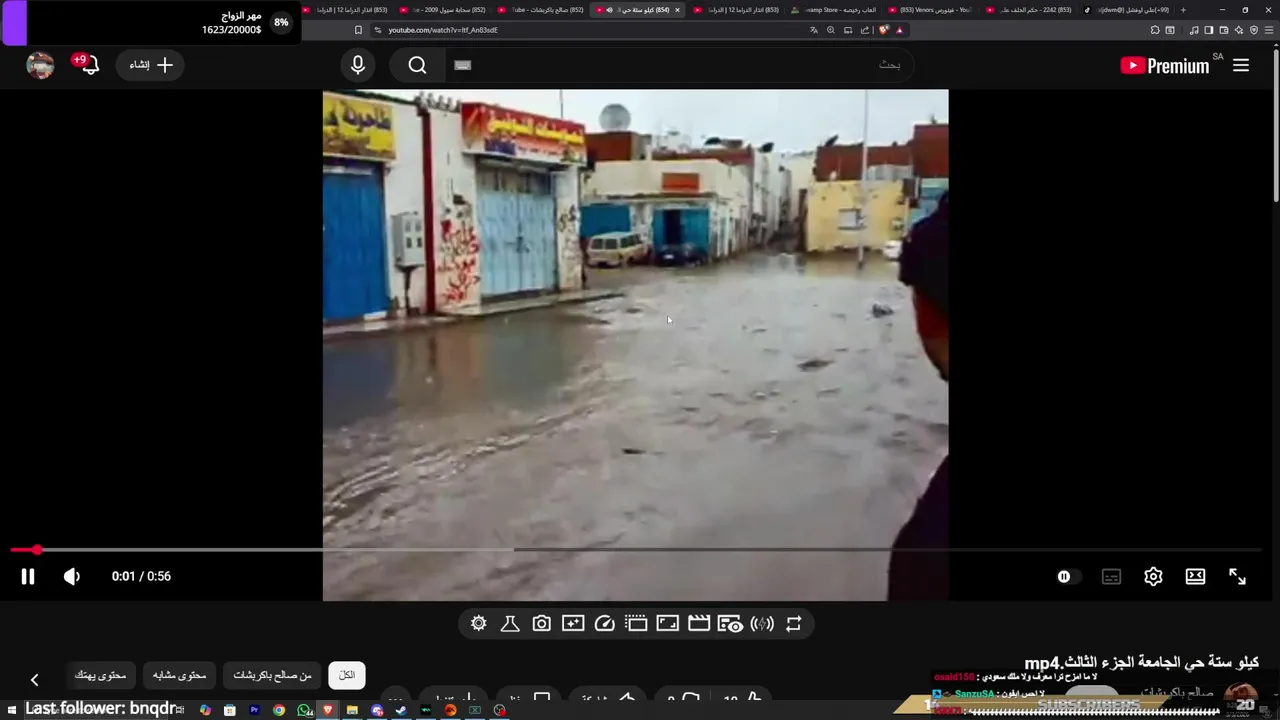Viewport: 1280px width, 720px height.
Task: Switch to theater mode view
Action: 1195,576
